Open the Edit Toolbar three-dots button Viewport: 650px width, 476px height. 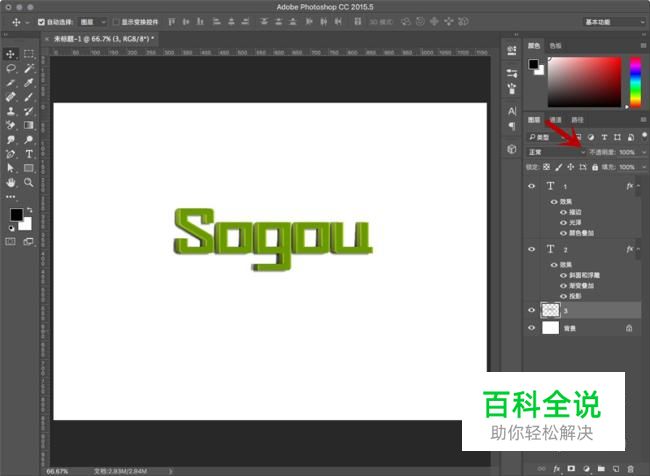click(10, 197)
